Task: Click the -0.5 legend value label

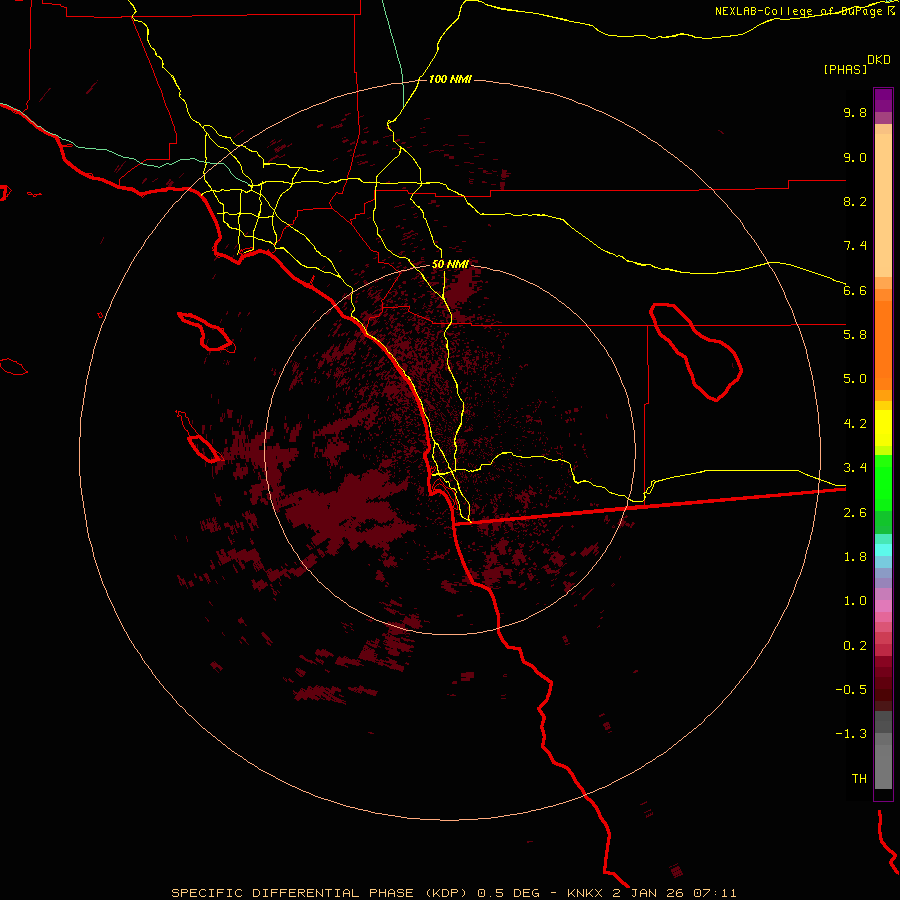Action: coord(851,690)
